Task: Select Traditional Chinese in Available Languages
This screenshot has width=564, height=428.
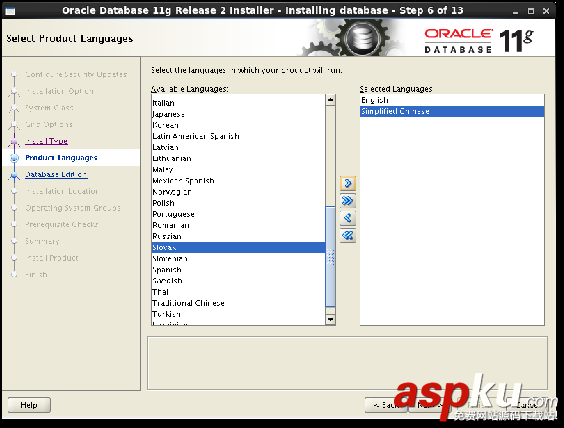Action: [238, 303]
